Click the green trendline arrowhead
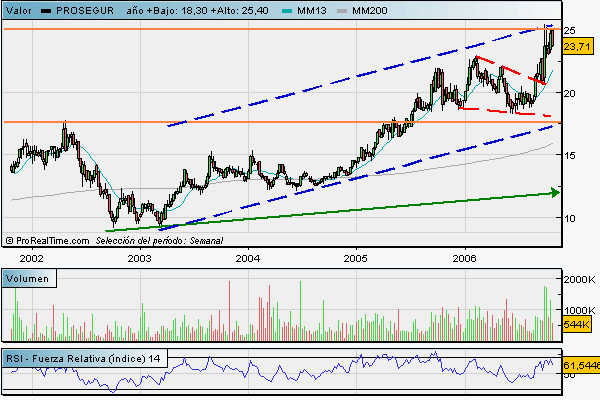This screenshot has height=400, width=600. click(555, 193)
